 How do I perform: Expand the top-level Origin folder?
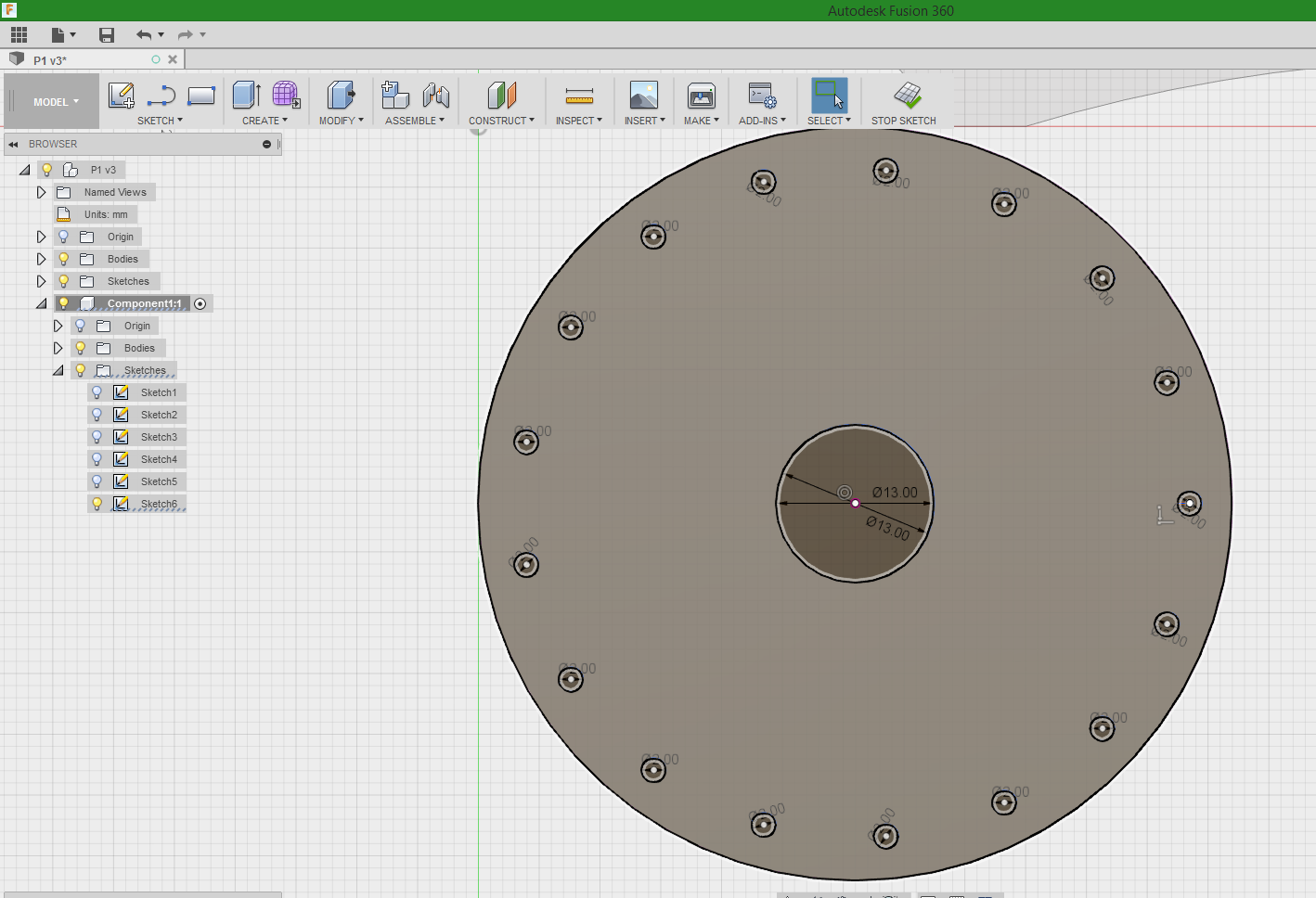coord(41,237)
